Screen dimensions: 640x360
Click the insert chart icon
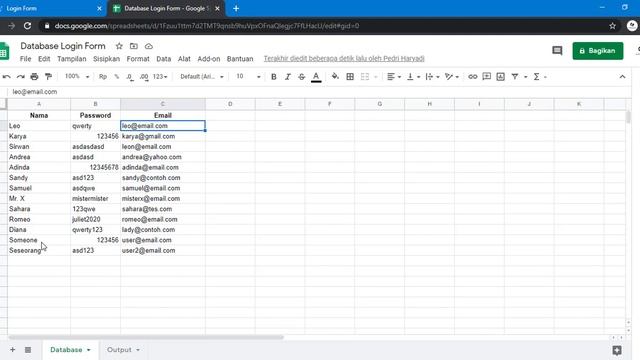point(500,77)
